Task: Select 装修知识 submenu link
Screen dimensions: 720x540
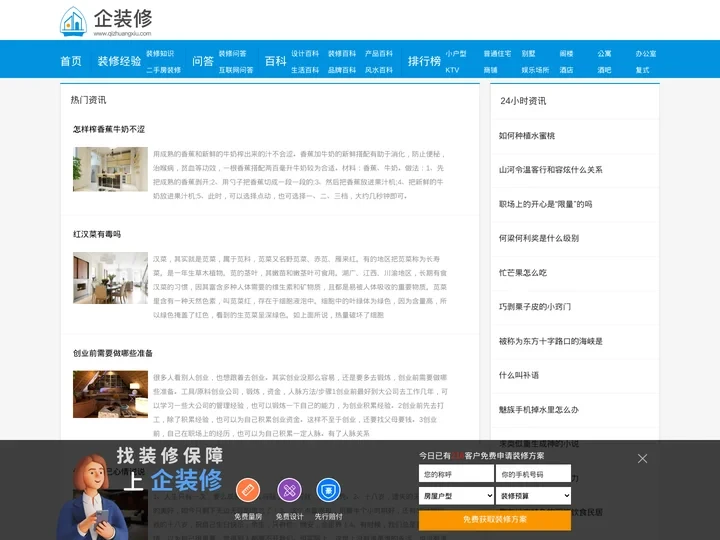Action: coord(160,53)
